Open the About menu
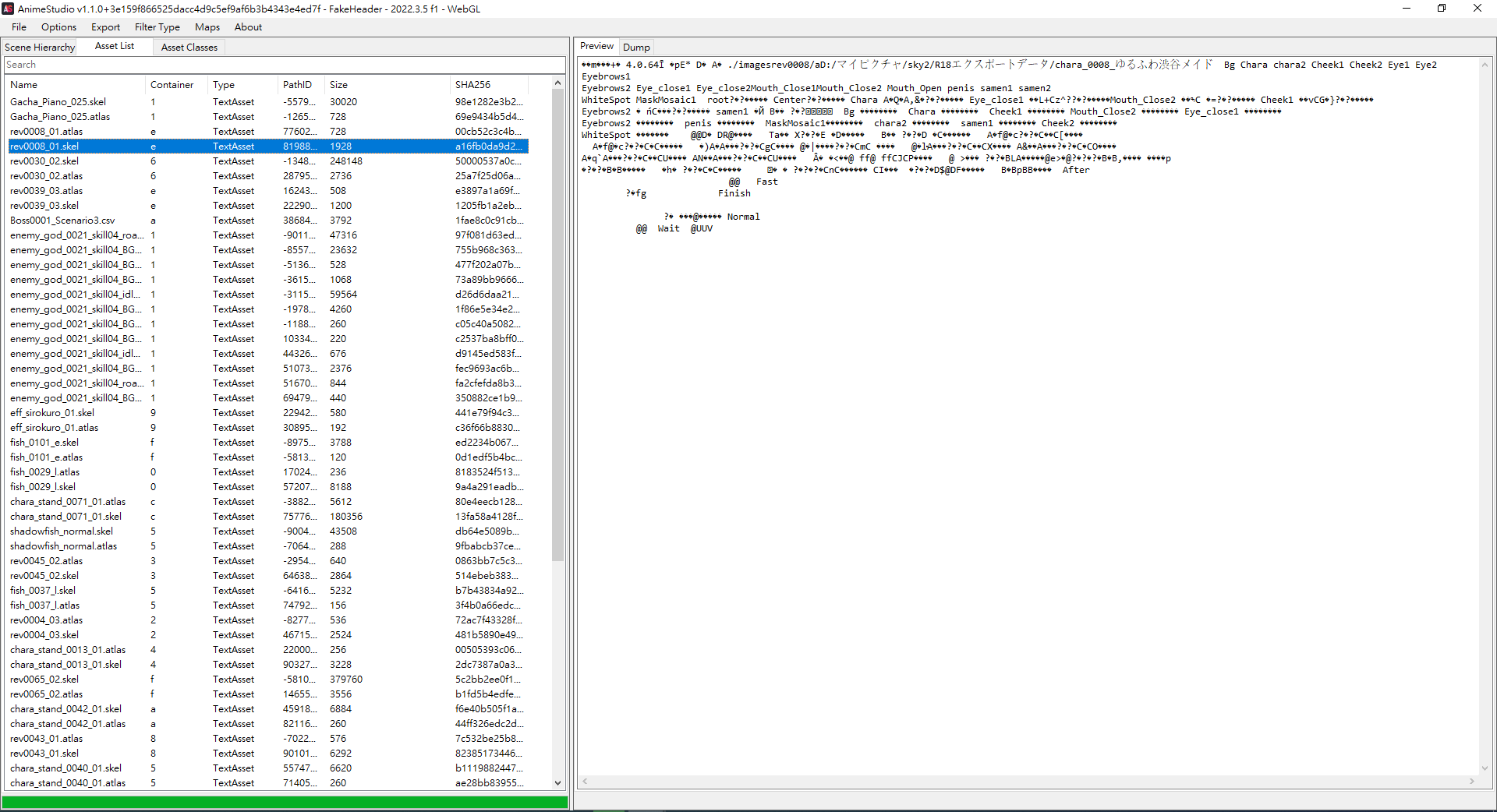This screenshot has width=1497, height=812. pos(248,27)
